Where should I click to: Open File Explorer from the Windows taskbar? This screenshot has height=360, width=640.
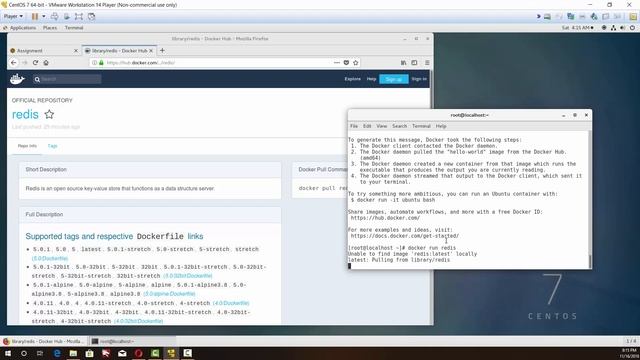(x=73, y=353)
